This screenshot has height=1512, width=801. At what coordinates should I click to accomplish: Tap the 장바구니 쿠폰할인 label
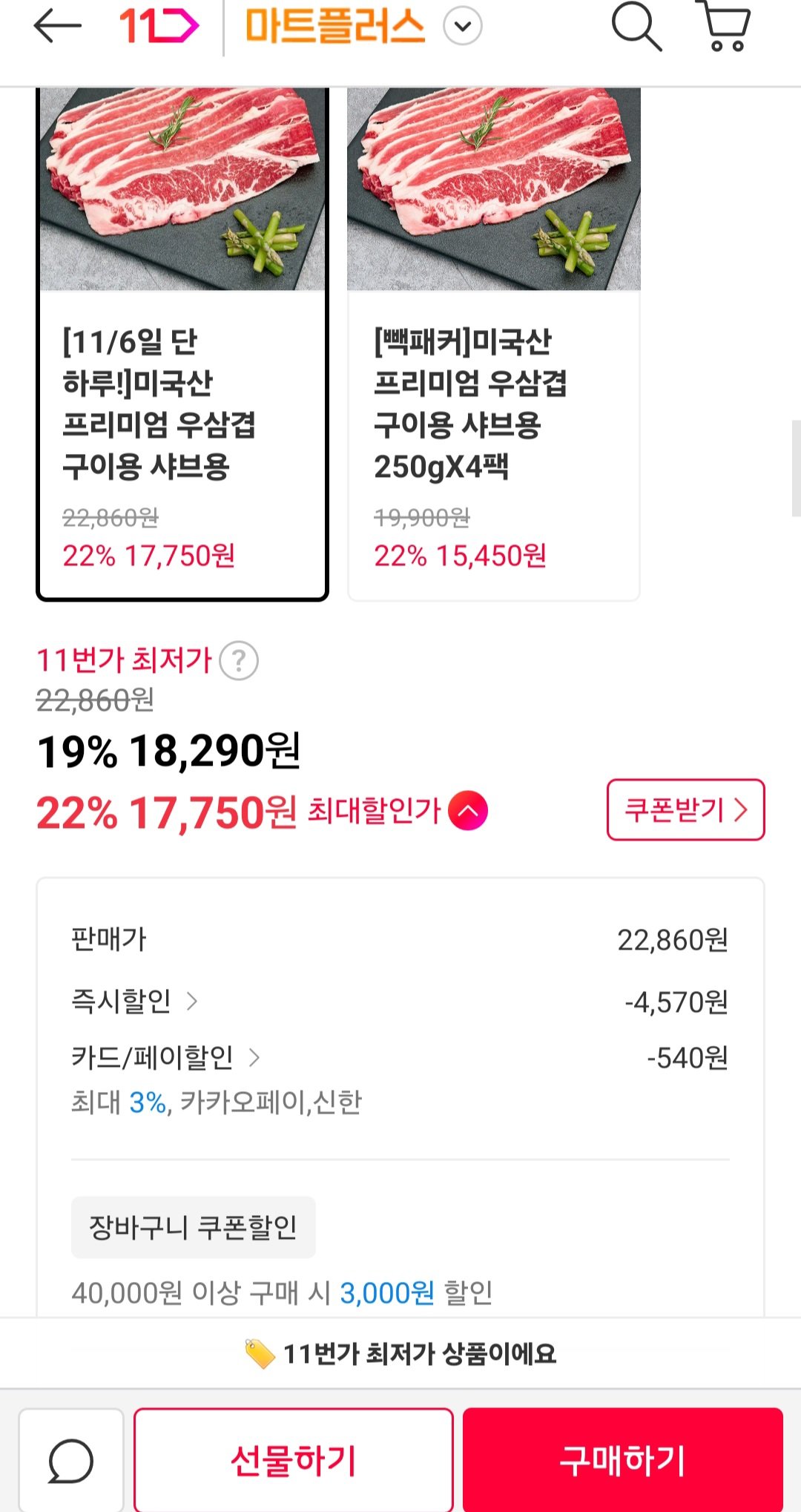[194, 1227]
